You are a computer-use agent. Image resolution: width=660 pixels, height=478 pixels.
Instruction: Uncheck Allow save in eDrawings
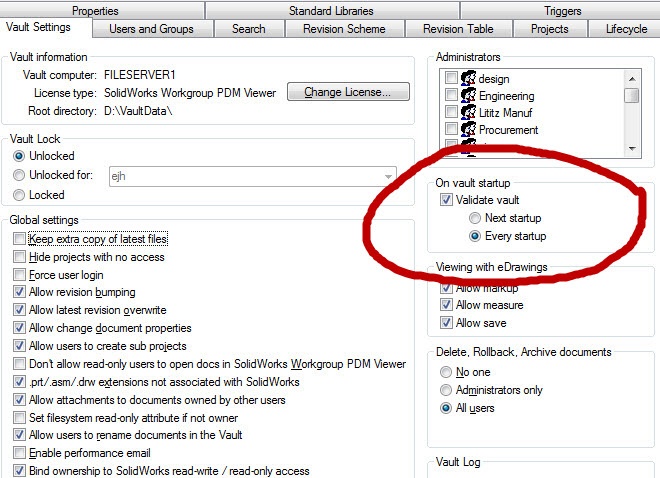(x=446, y=323)
